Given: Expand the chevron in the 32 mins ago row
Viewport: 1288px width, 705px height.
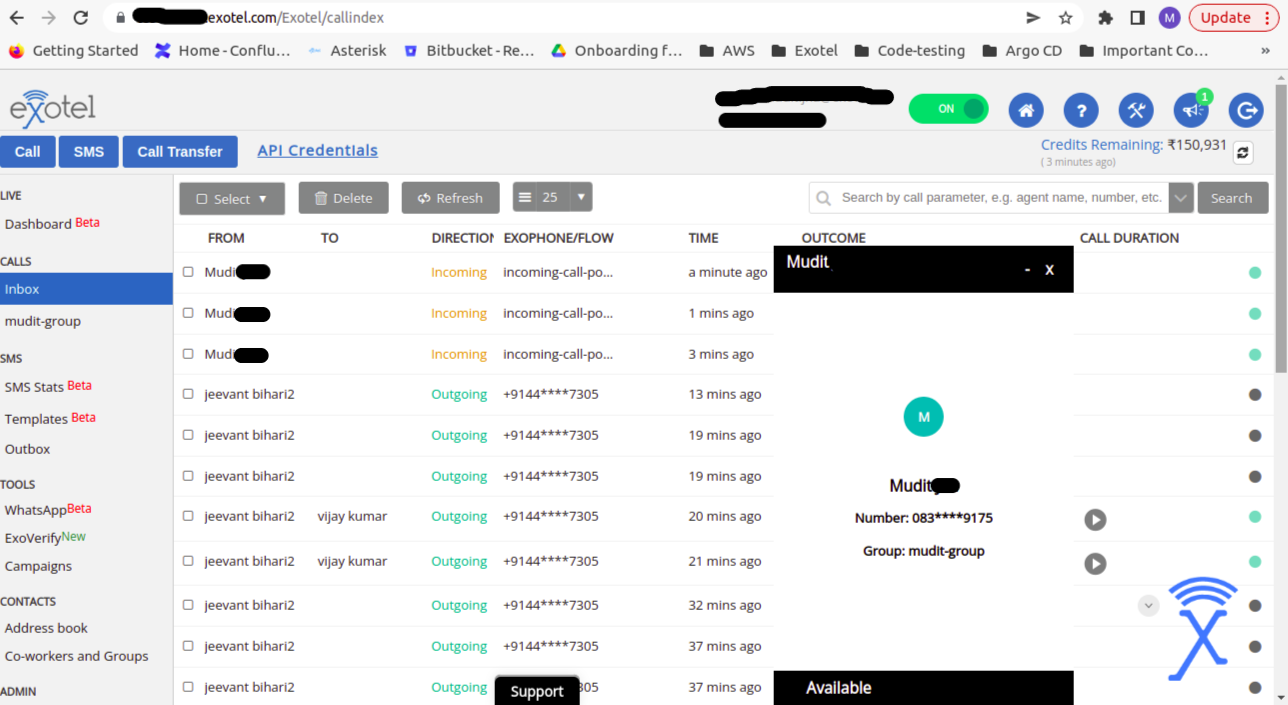Looking at the screenshot, I should [x=1149, y=605].
